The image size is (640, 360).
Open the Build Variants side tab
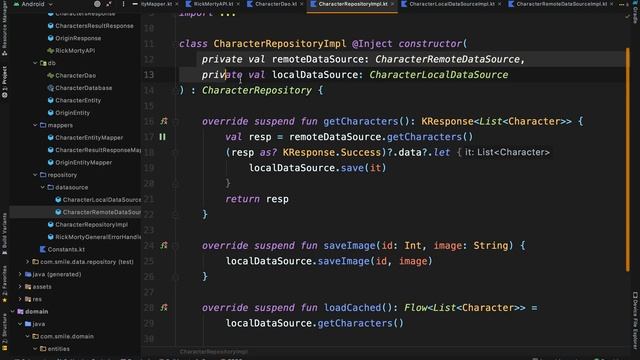click(x=4, y=234)
